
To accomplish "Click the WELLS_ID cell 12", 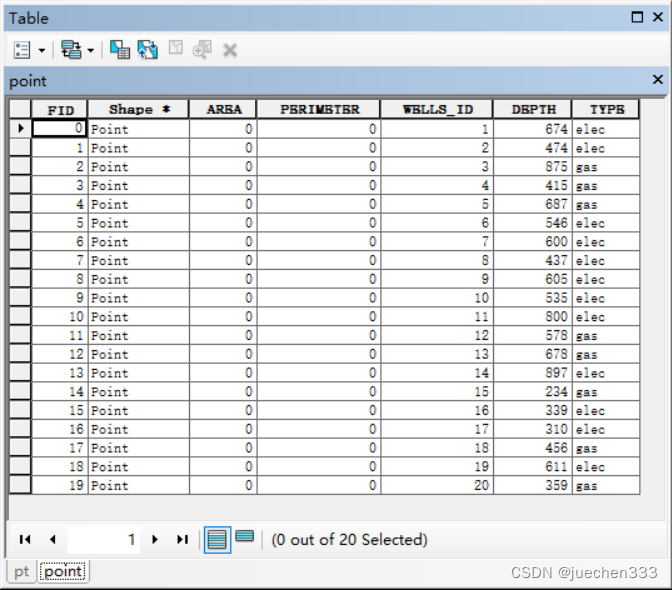I will pos(437,335).
